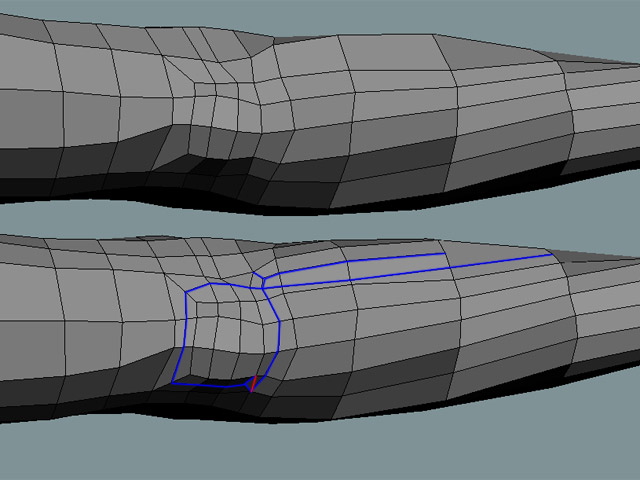Select a face inside the blue loop region
The height and width of the screenshot is (480, 640).
[230, 330]
